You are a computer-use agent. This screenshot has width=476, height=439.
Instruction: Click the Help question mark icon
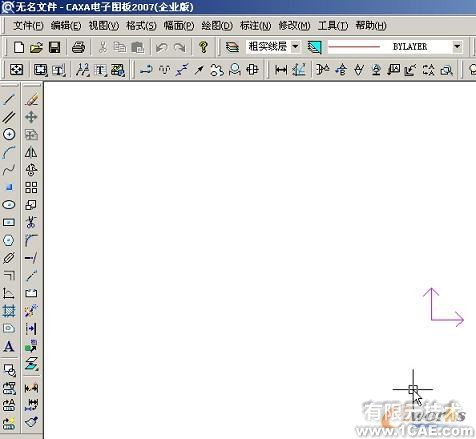point(203,47)
